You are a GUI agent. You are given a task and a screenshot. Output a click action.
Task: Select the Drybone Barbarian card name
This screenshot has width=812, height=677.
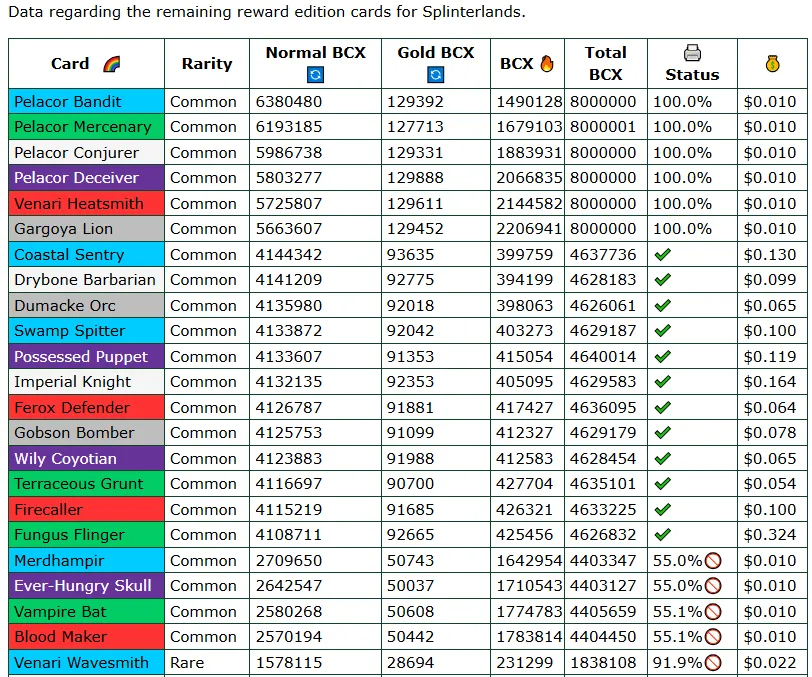click(84, 280)
